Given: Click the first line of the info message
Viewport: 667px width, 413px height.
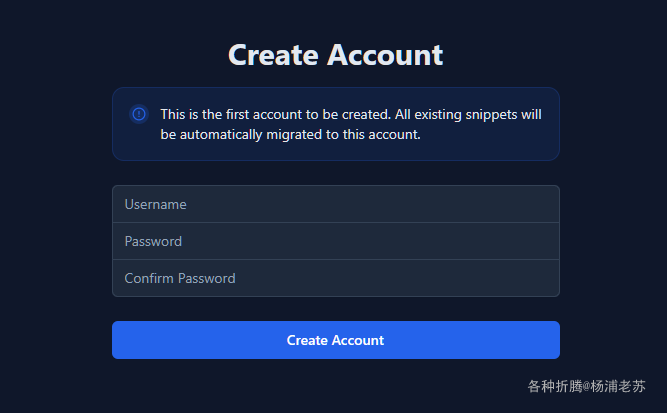Looking at the screenshot, I should (351, 114).
